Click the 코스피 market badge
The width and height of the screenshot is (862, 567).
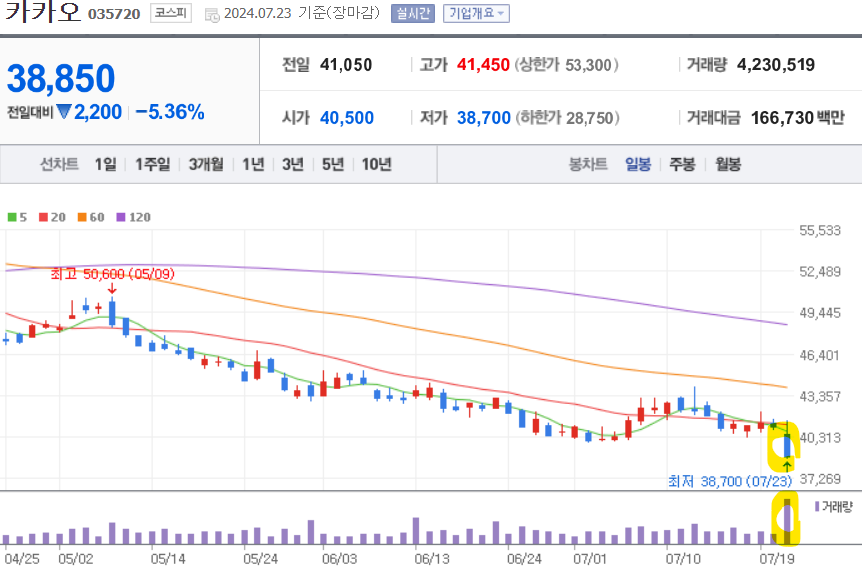click(171, 13)
